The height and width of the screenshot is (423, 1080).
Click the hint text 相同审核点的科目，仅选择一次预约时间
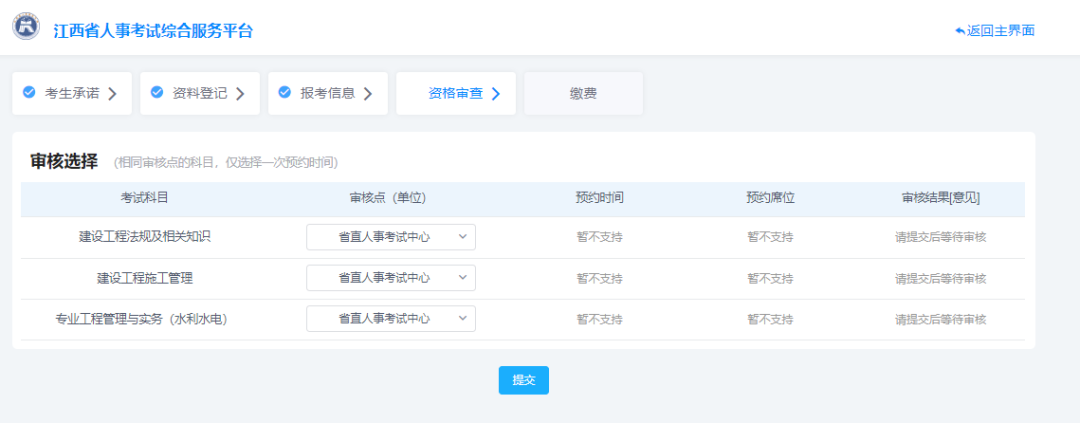coord(226,163)
